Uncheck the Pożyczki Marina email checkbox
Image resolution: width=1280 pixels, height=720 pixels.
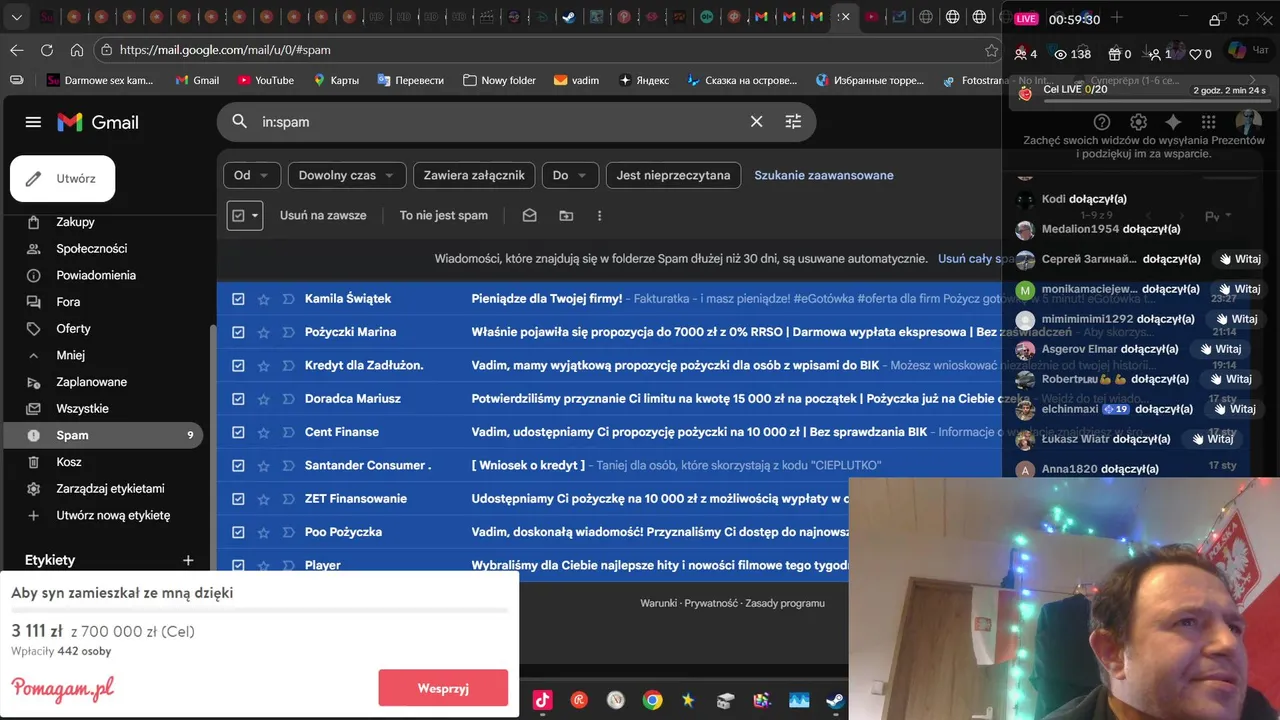(x=238, y=332)
